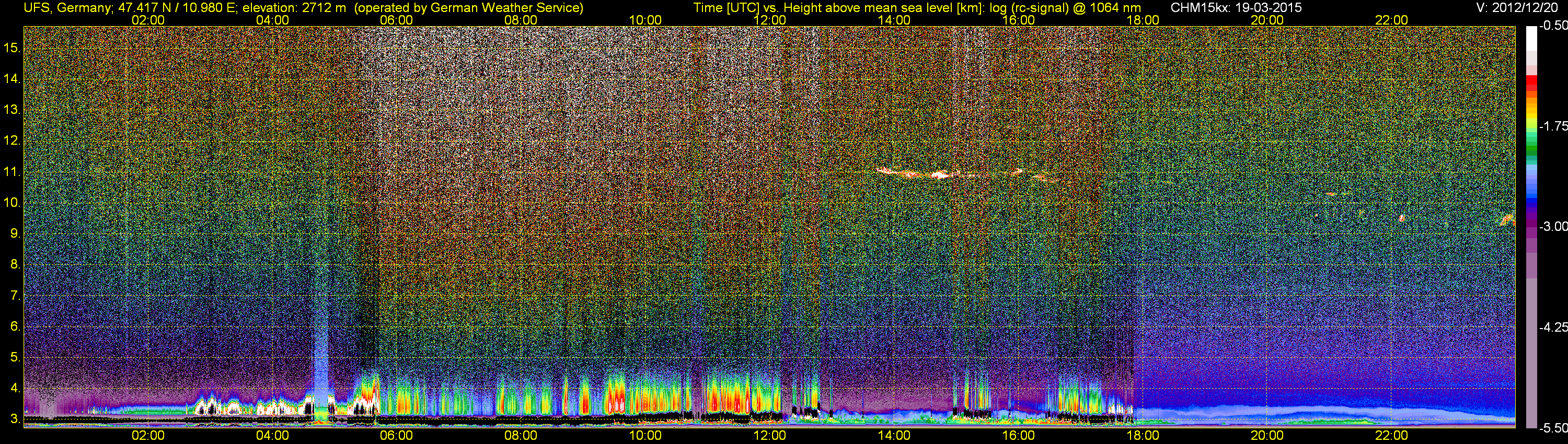Image resolution: width=1568 pixels, height=444 pixels.
Task: Click the -5.50 value on the color scale
Action: point(1552,428)
